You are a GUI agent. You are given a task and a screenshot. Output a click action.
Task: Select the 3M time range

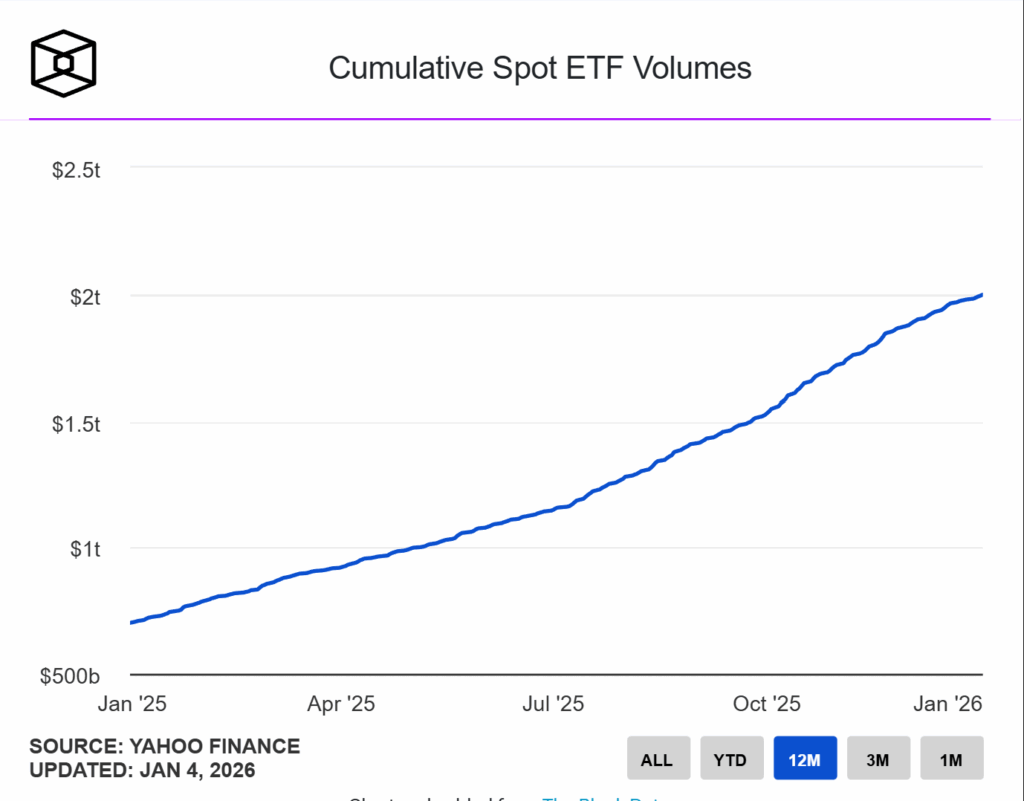click(x=878, y=758)
